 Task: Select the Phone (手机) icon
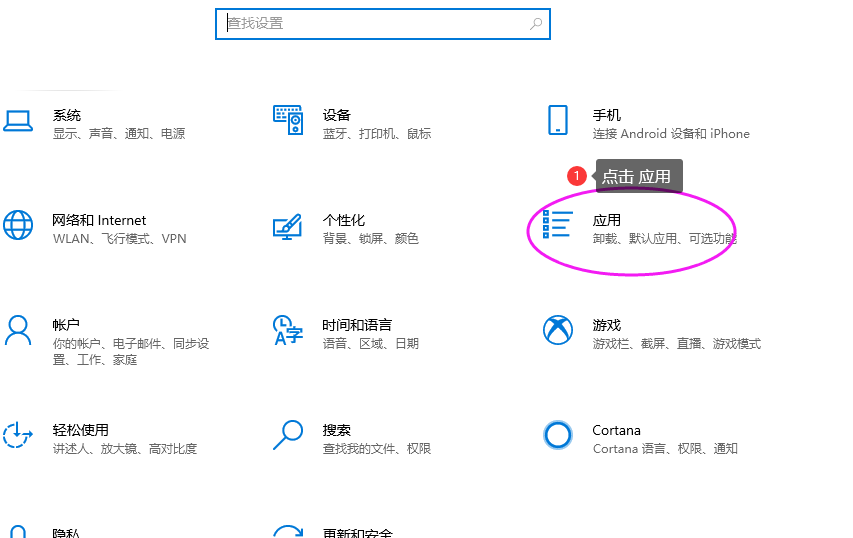558,120
